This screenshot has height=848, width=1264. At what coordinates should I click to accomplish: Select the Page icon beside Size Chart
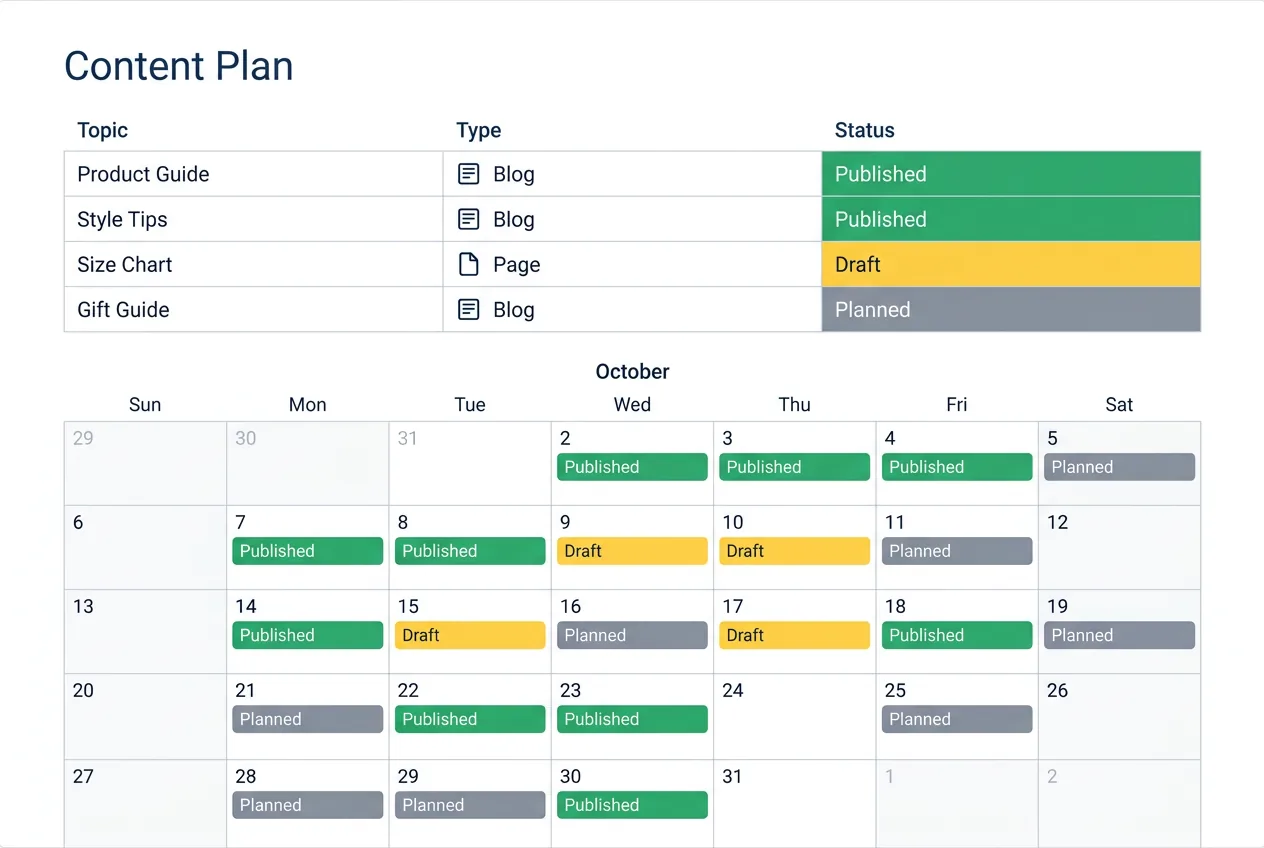468,264
